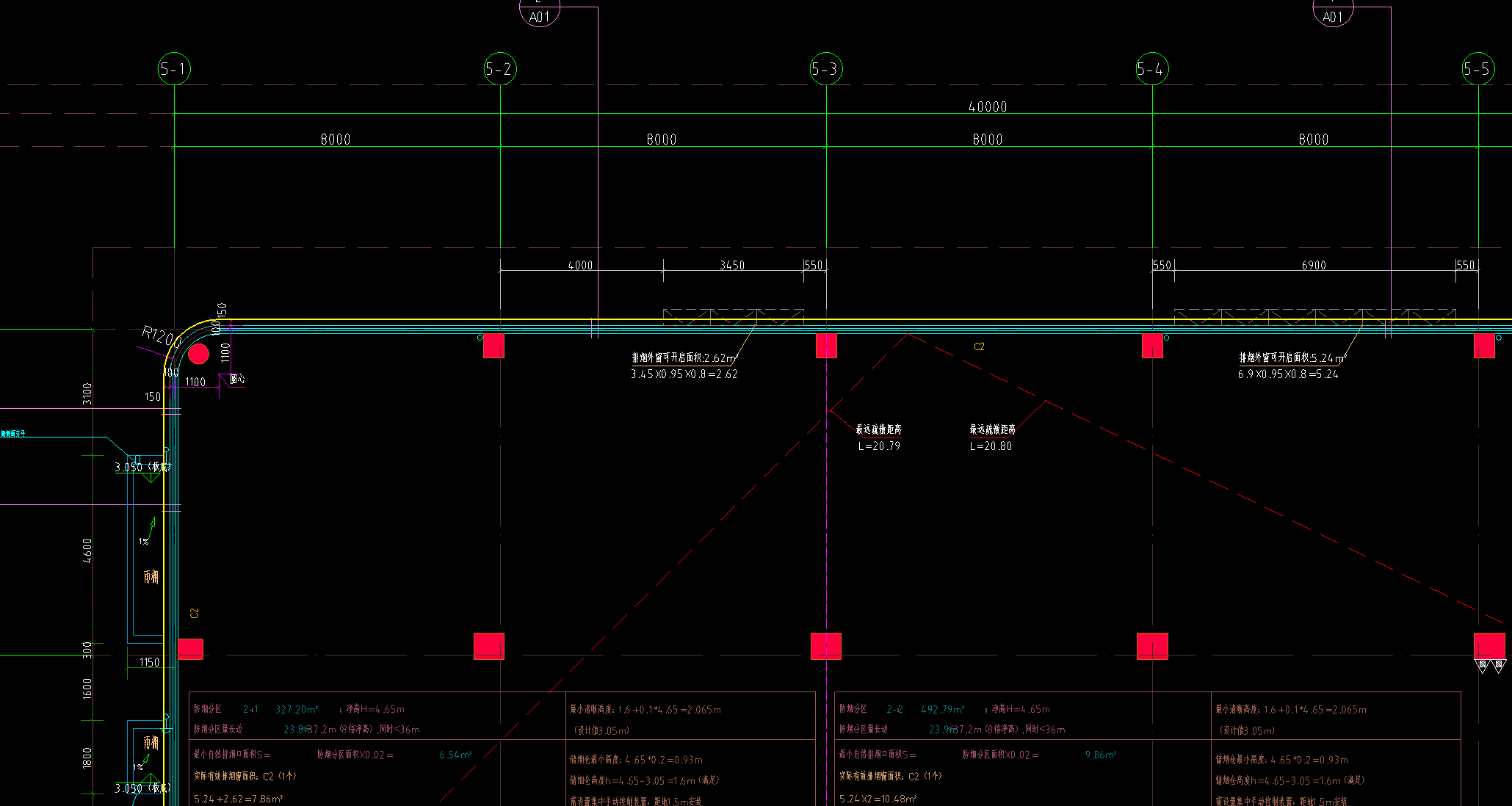Click the left A01 section marker bubble
This screenshot has height=806, width=1512.
click(540, 13)
